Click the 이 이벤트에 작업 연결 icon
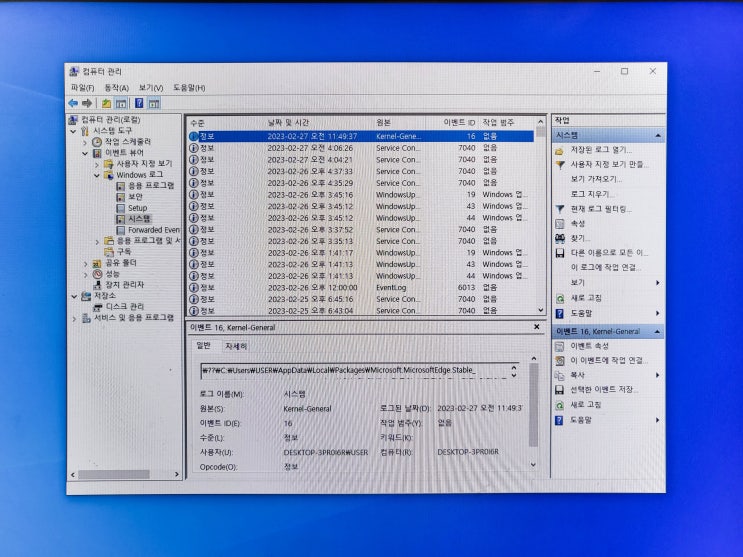This screenshot has width=743, height=557. (560, 361)
